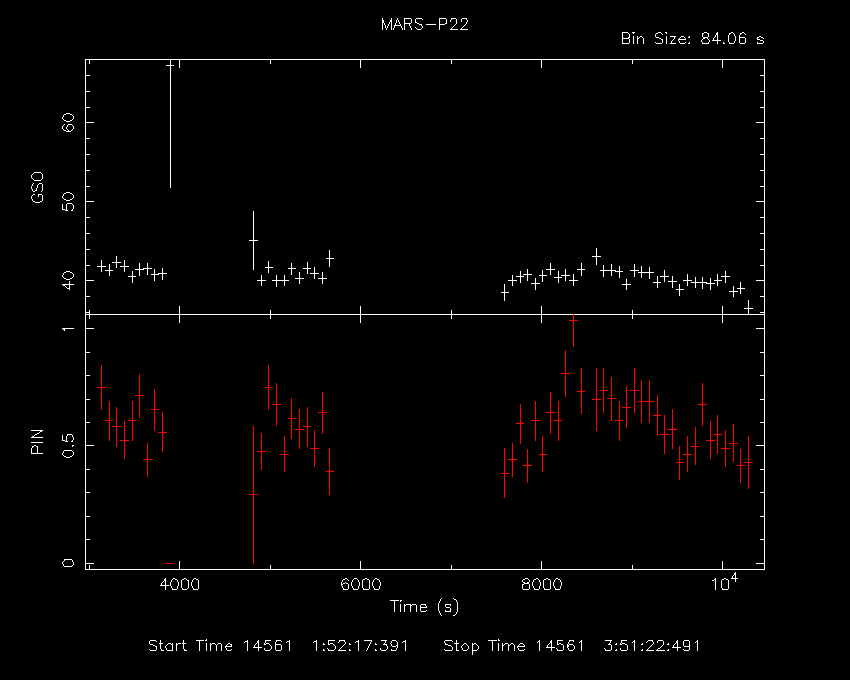Click the highest red PIN data point
This screenshot has height=680, width=850.
[x=573, y=320]
